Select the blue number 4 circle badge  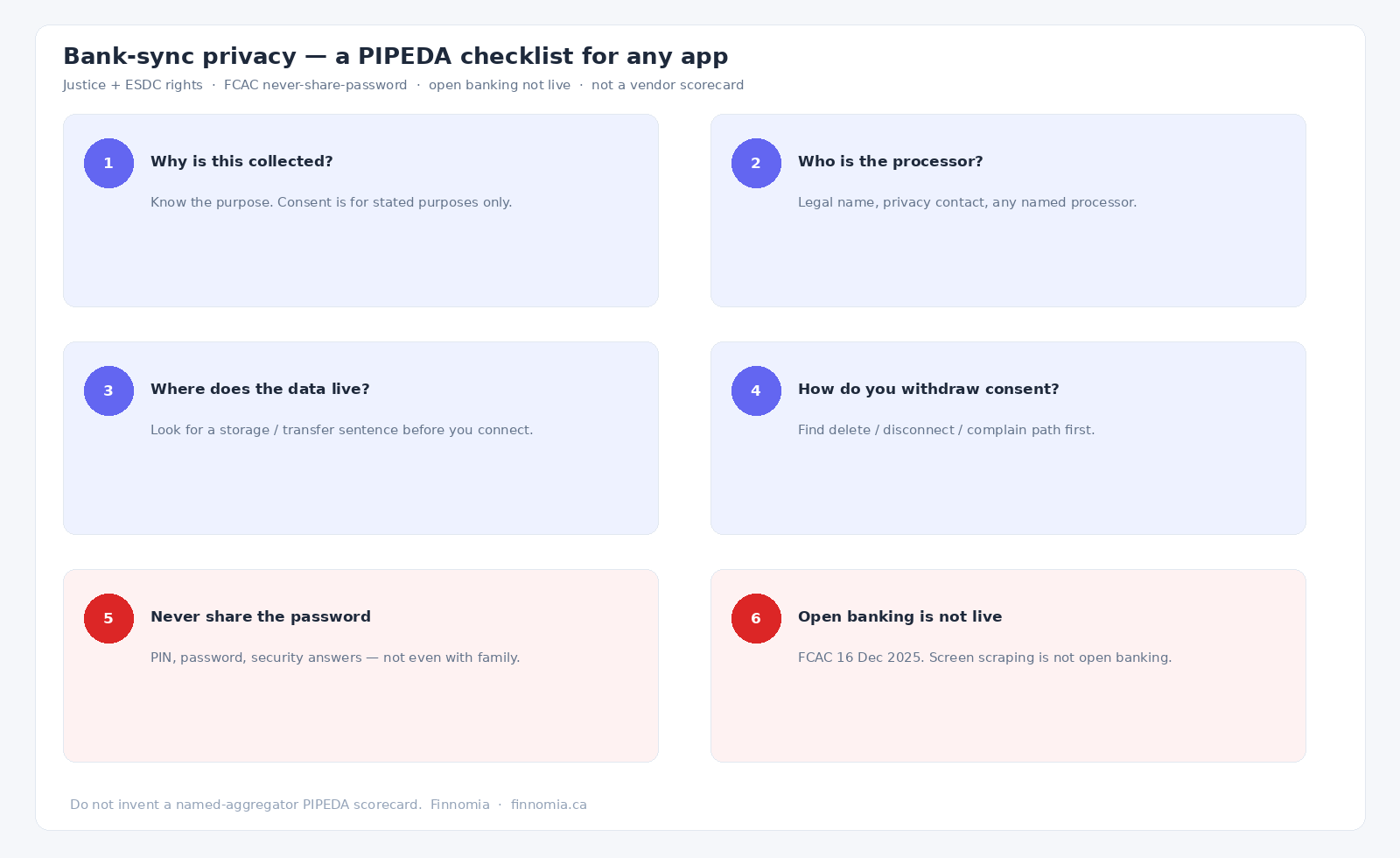coord(756,390)
